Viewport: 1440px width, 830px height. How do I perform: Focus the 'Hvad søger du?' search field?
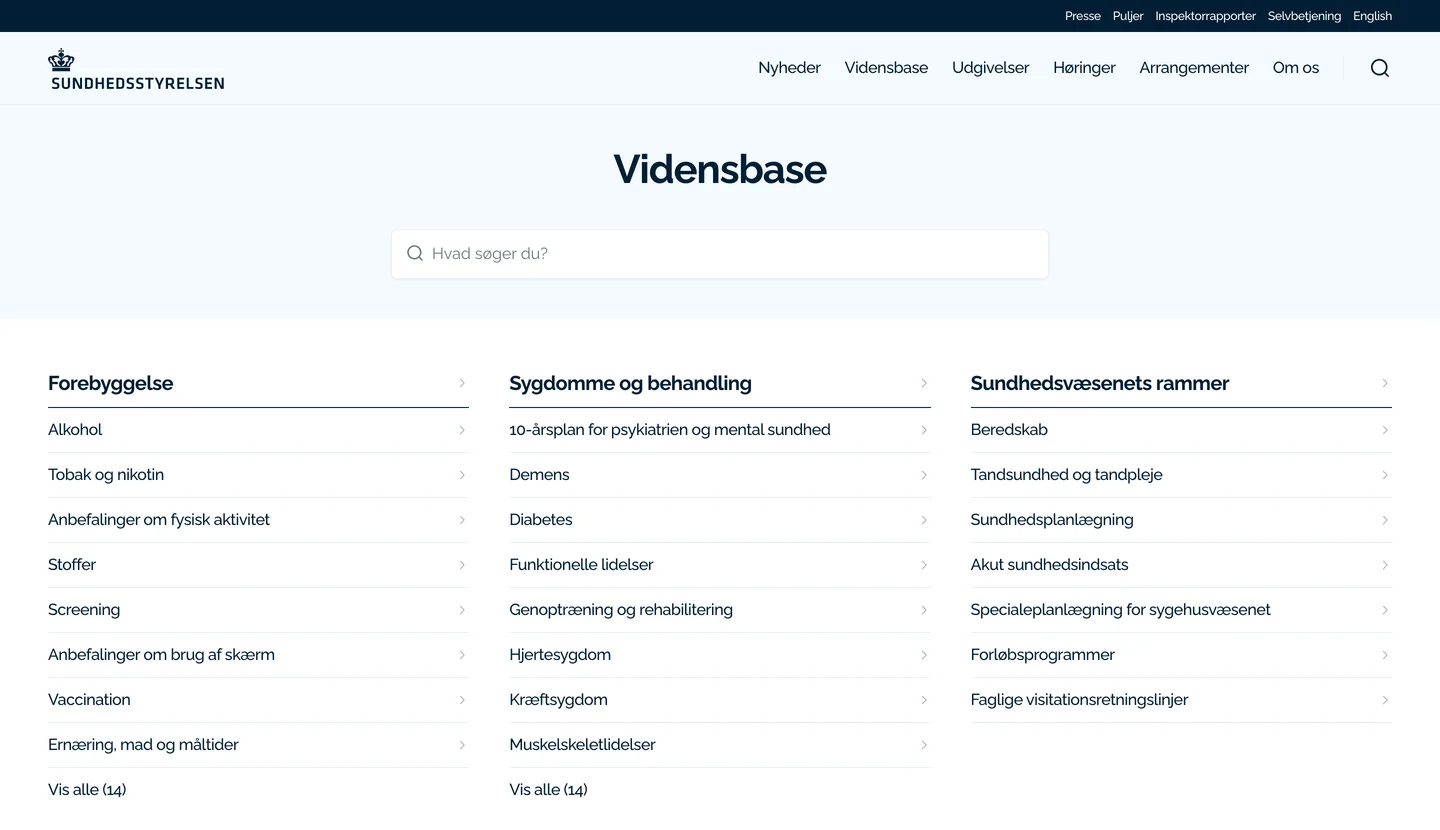720,254
